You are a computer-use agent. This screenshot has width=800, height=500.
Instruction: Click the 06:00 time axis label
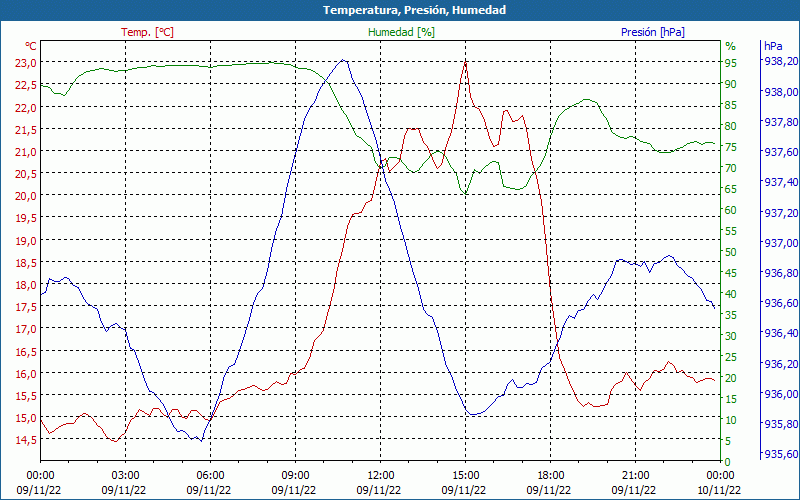point(210,476)
